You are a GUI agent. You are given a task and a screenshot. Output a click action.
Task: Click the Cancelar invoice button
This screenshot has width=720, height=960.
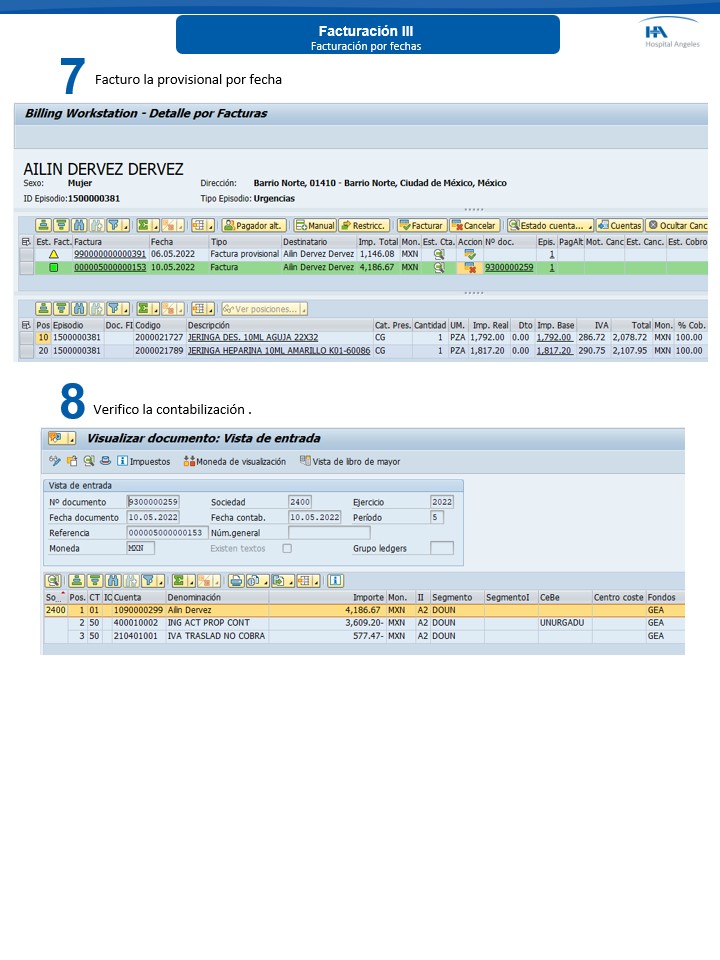(x=474, y=226)
